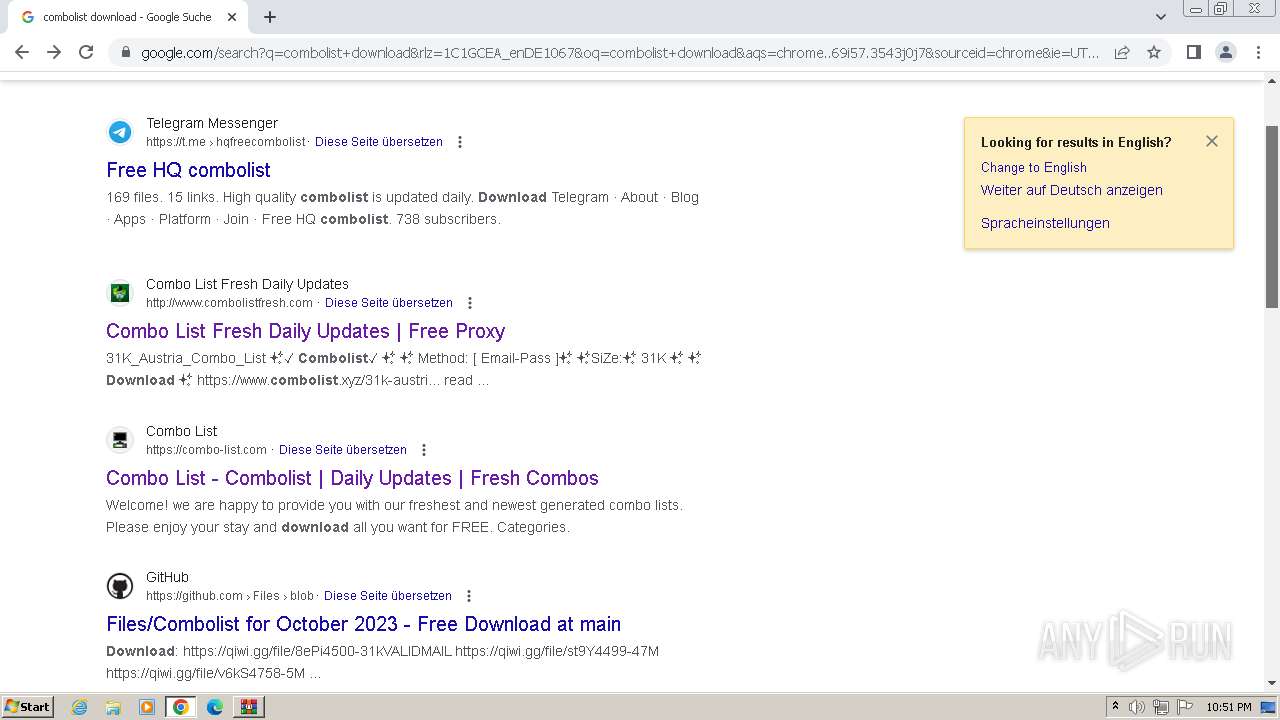
Task: Reload the current page
Action: click(x=86, y=52)
